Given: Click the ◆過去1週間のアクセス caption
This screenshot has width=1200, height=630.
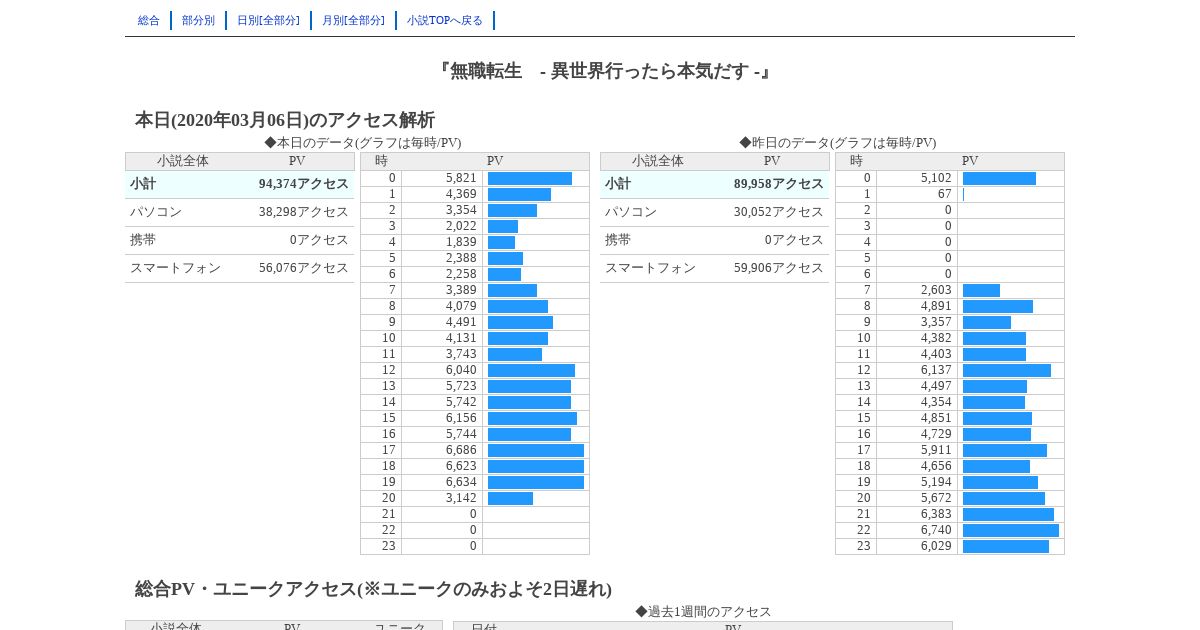Looking at the screenshot, I should [x=703, y=611].
